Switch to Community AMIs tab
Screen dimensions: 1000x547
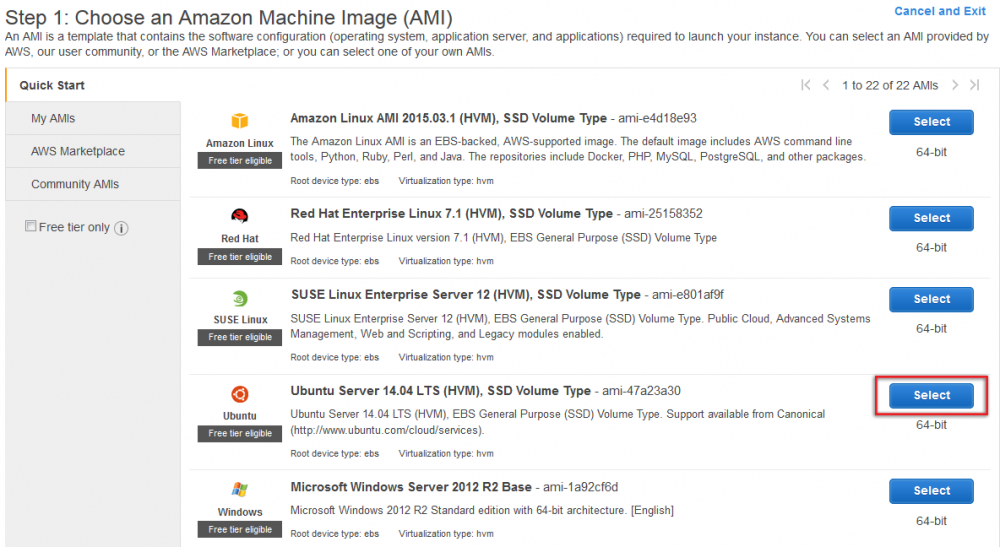click(93, 184)
